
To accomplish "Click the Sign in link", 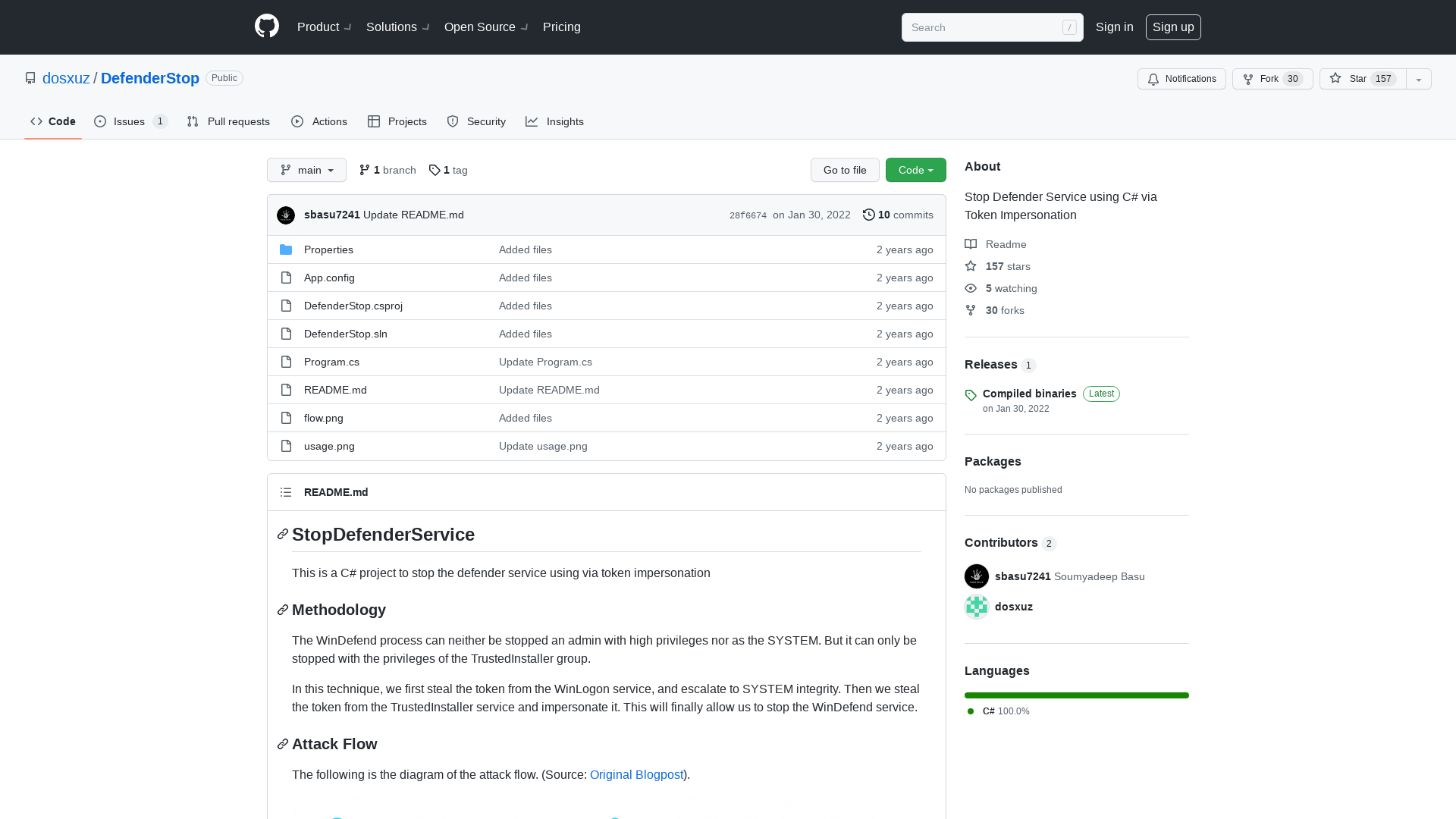I will (1115, 27).
